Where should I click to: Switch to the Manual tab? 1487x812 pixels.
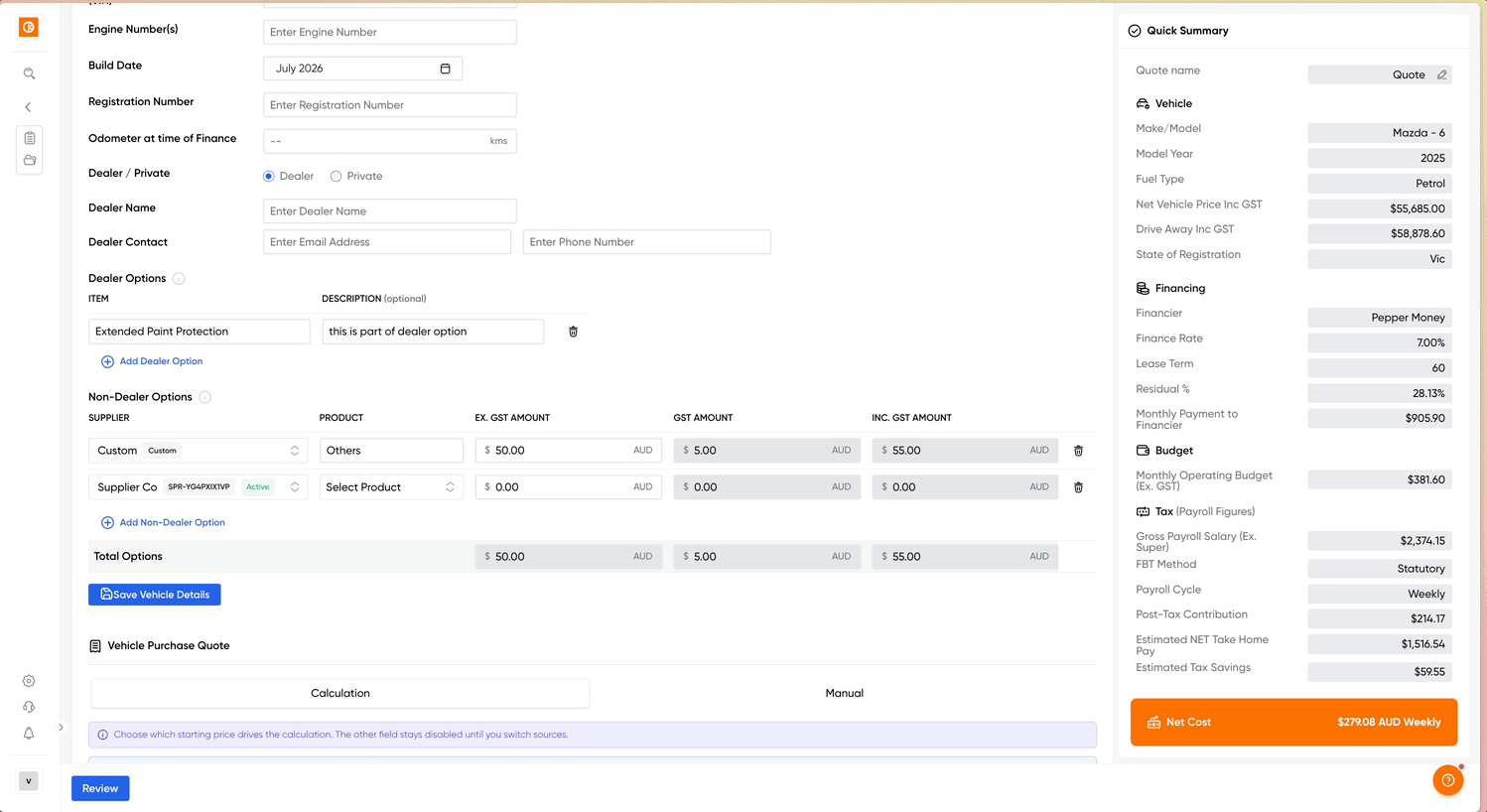pos(844,693)
